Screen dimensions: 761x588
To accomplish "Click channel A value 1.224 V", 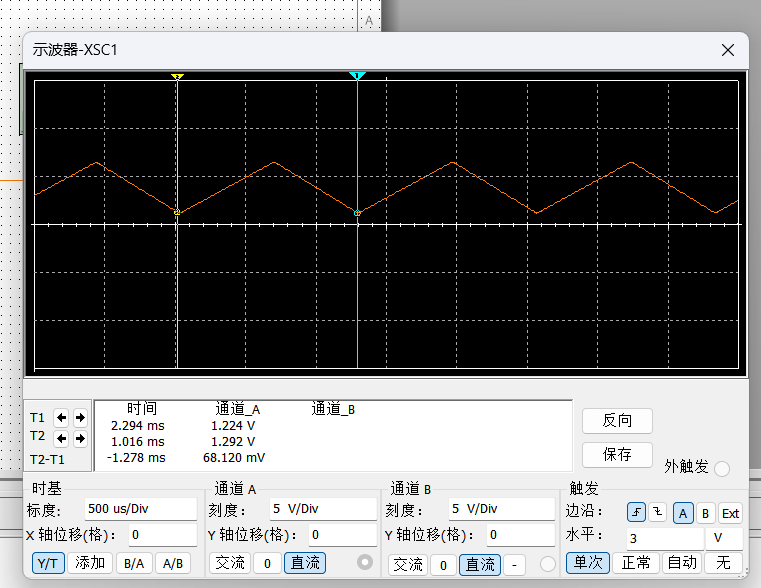I will coord(233,426).
